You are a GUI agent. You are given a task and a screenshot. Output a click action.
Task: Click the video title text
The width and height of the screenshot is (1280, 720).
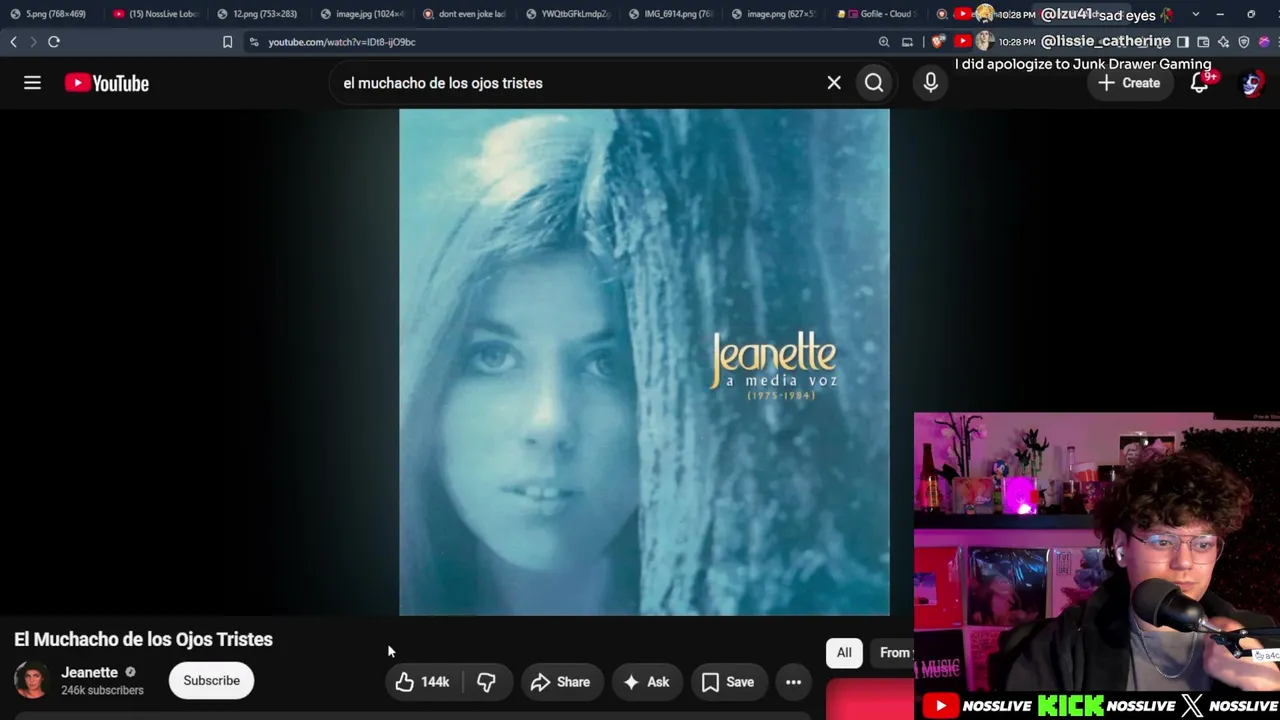[x=143, y=639]
